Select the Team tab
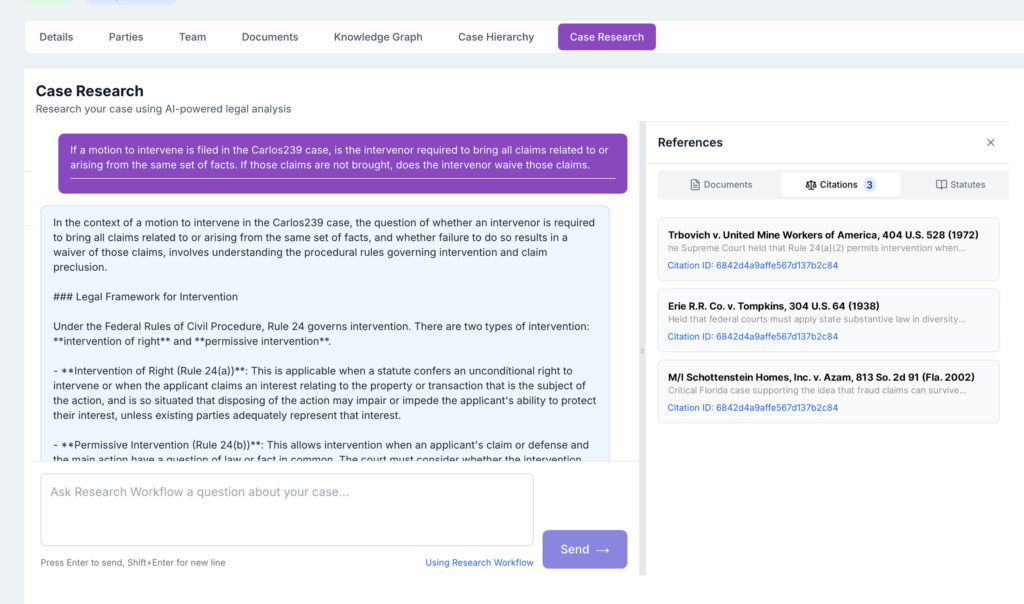The height and width of the screenshot is (604, 1024). tap(192, 37)
